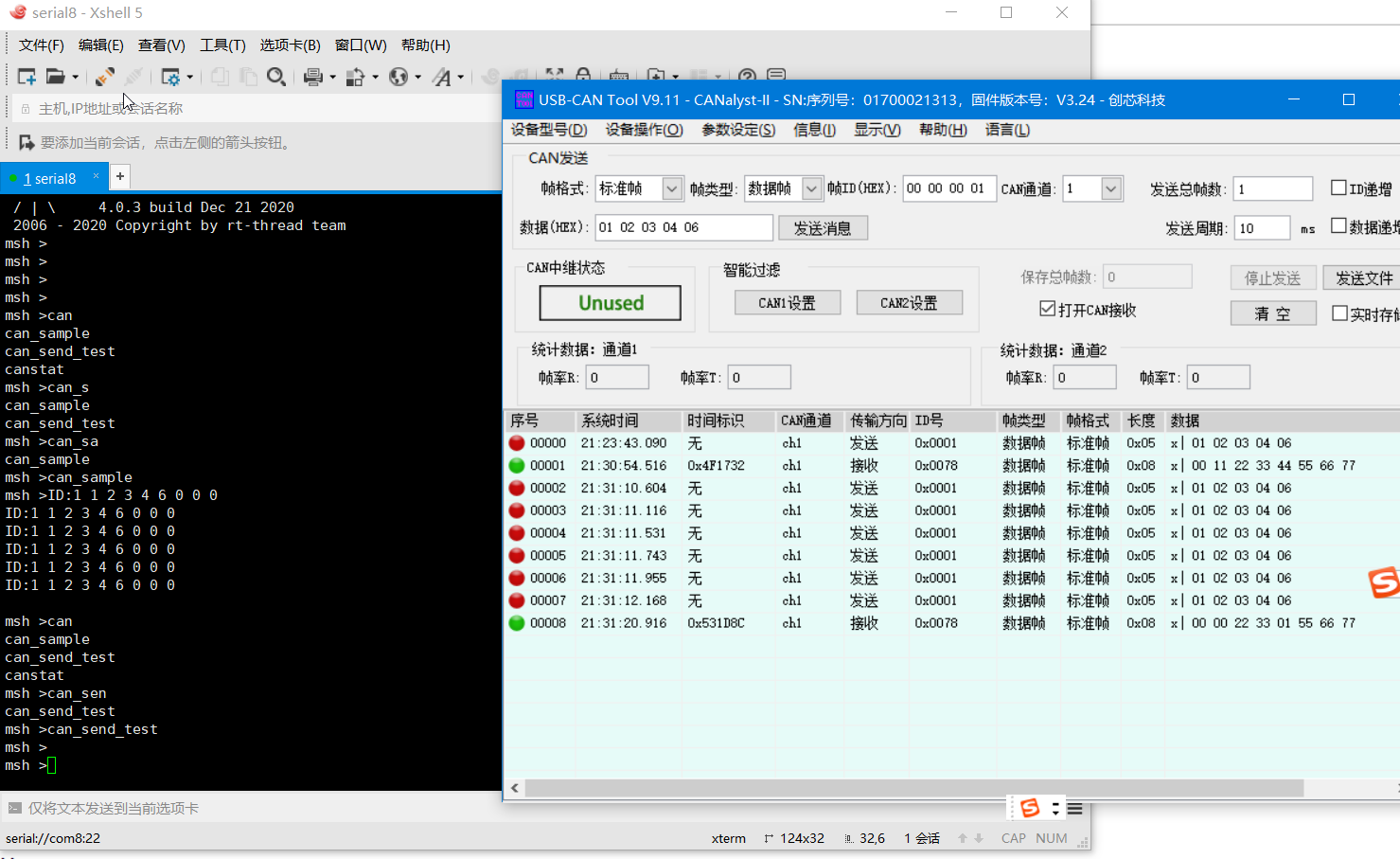The image size is (1400, 859).
Task: Open the 文件(F) menu in Xshell
Action: click(x=42, y=45)
